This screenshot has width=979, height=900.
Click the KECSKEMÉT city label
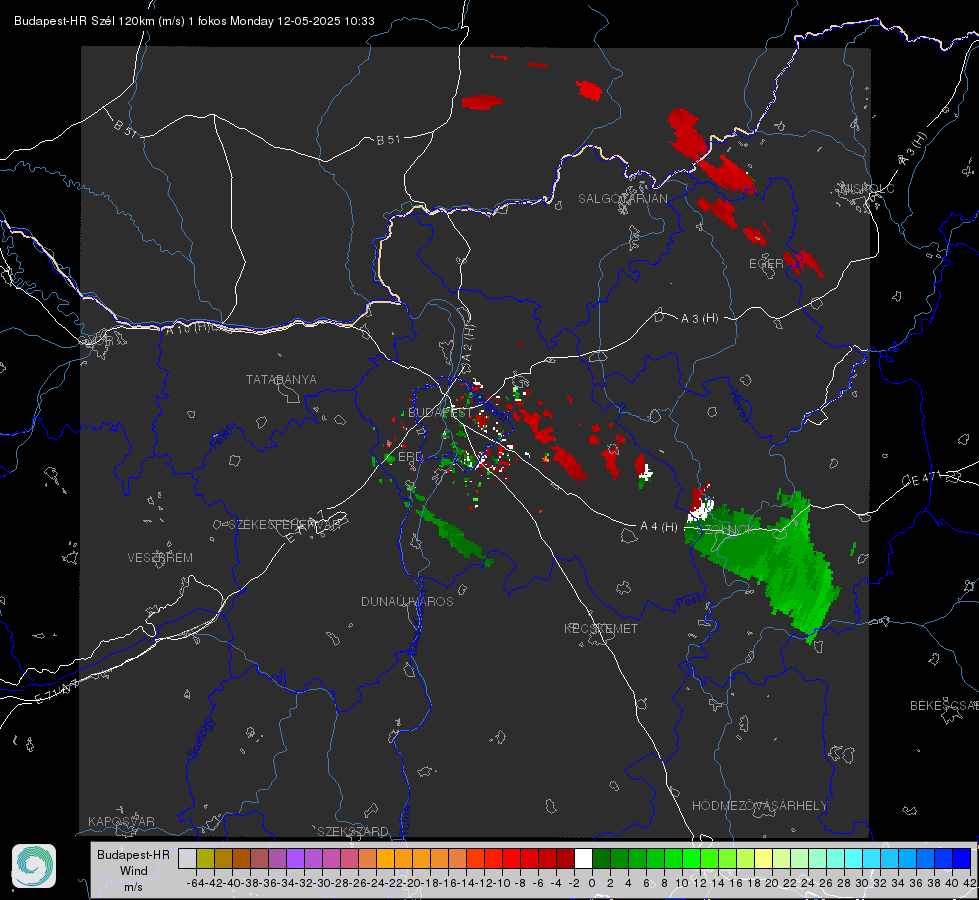click(x=601, y=628)
